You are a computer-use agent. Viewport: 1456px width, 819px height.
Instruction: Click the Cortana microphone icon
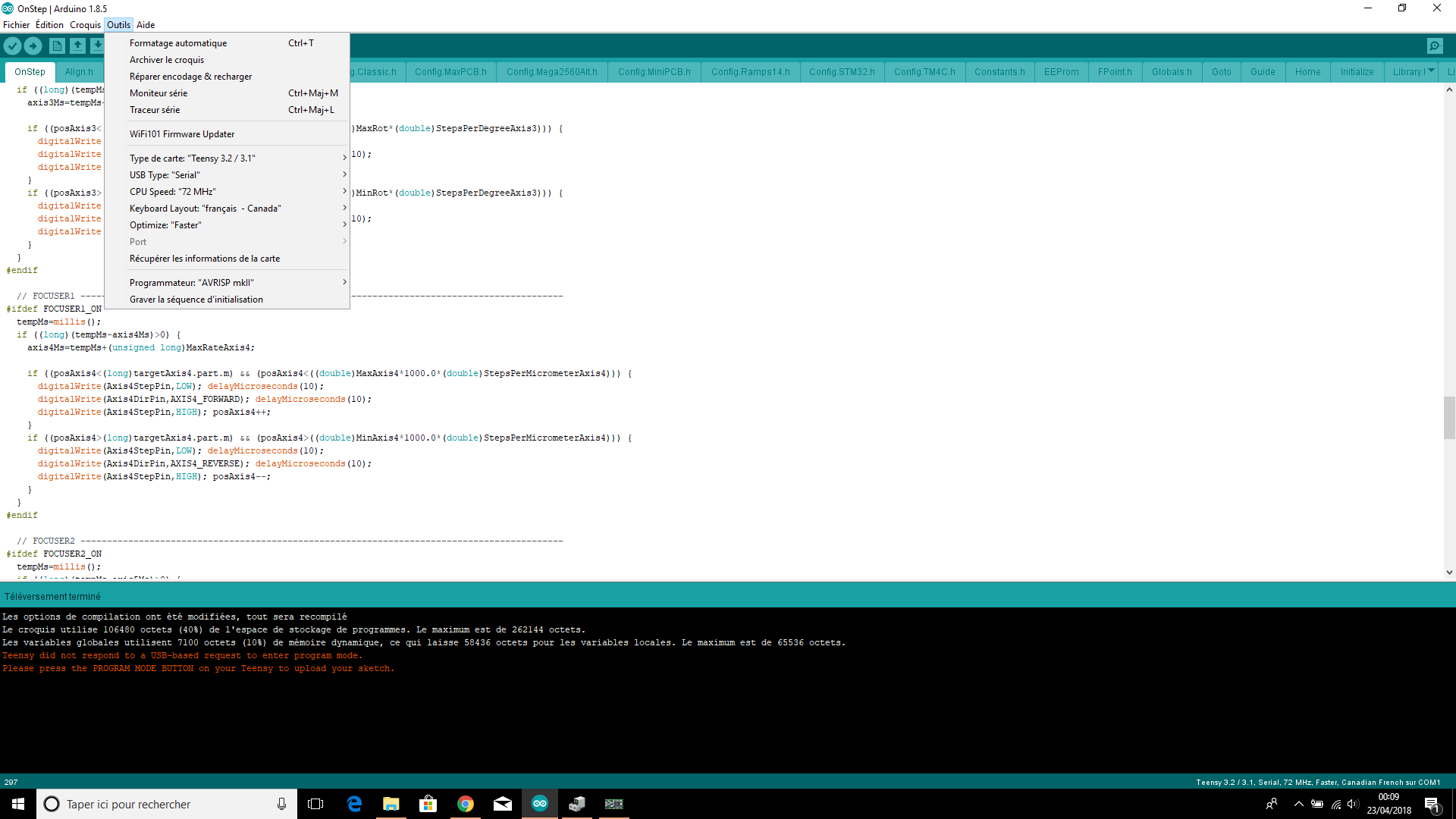coord(281,804)
